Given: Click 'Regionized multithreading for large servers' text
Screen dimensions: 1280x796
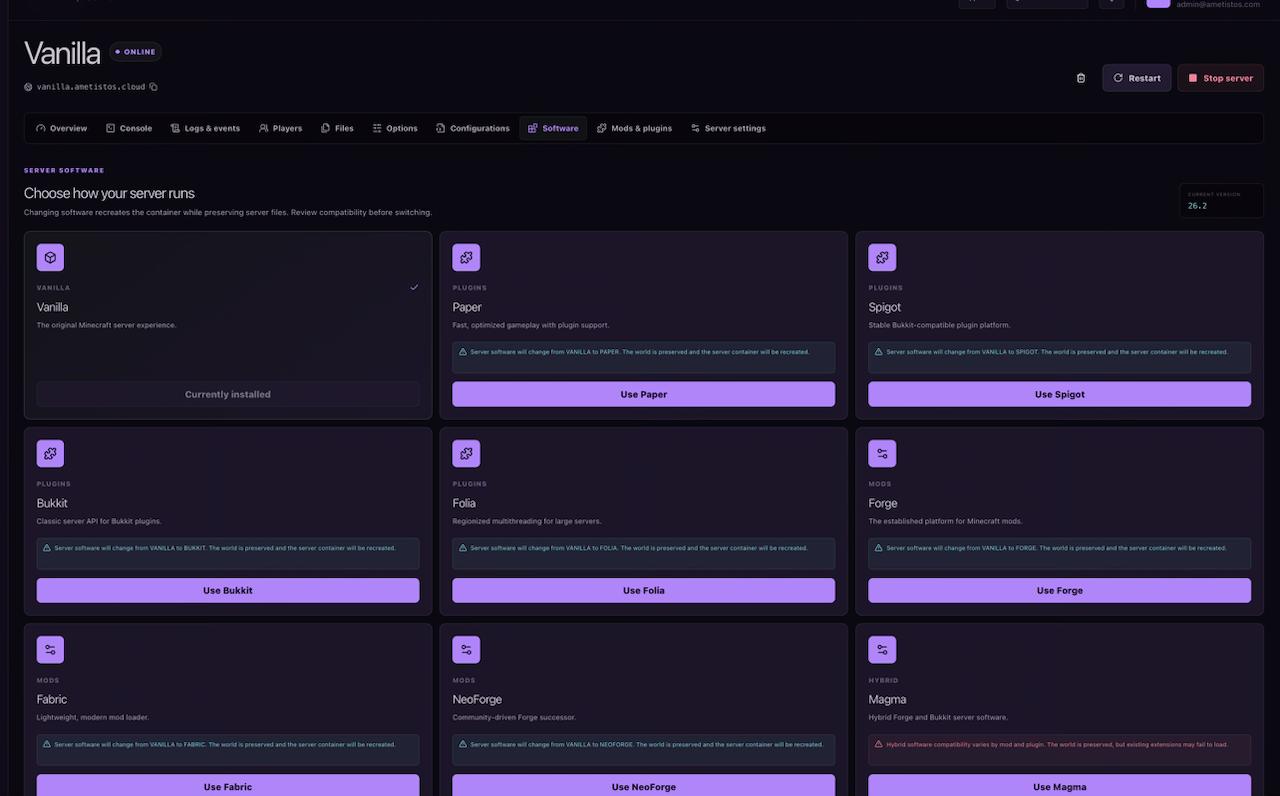Looking at the screenshot, I should tap(527, 521).
